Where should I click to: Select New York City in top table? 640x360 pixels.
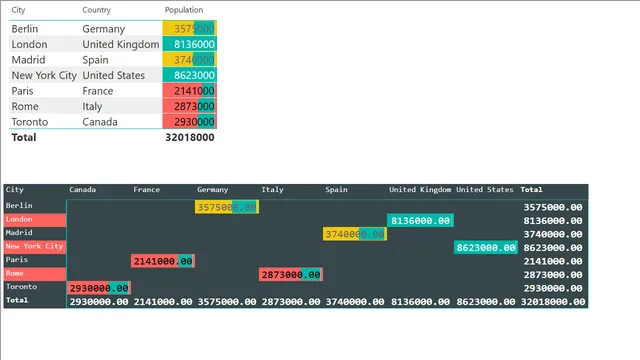tap(44, 76)
